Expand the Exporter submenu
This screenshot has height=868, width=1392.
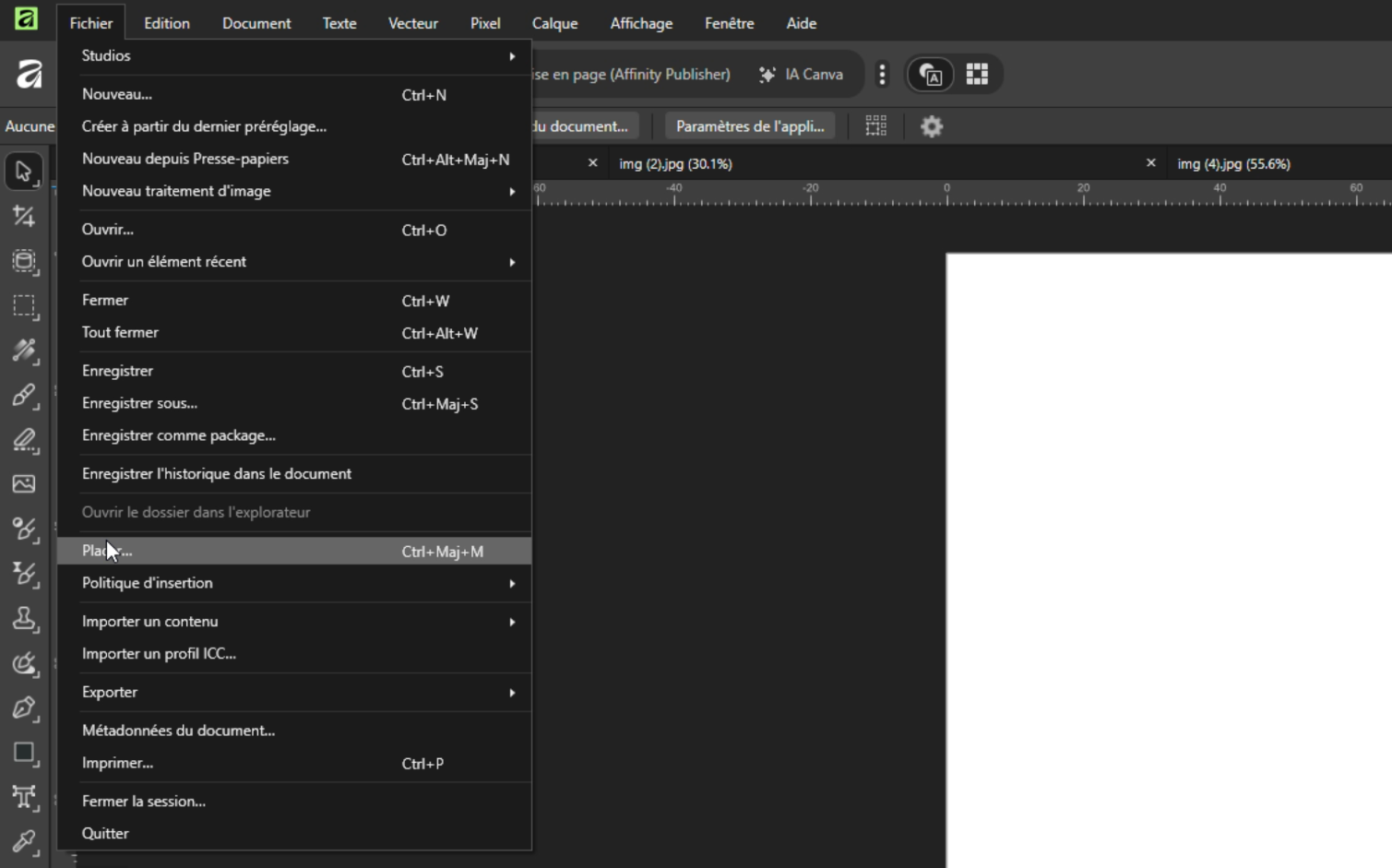[x=295, y=693]
